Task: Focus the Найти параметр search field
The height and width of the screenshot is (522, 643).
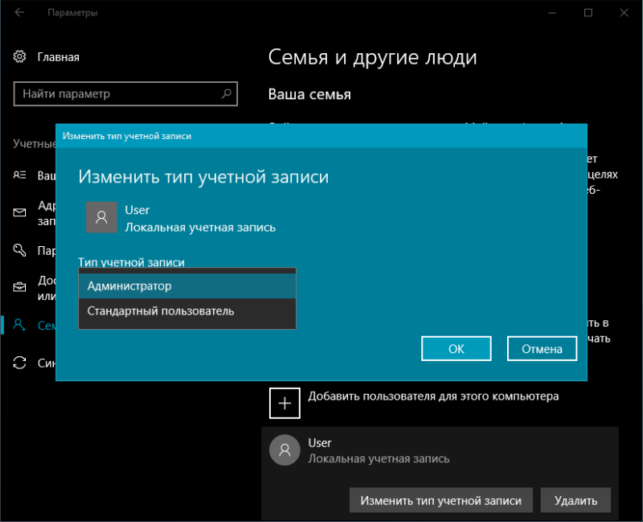Action: pyautogui.click(x=125, y=94)
